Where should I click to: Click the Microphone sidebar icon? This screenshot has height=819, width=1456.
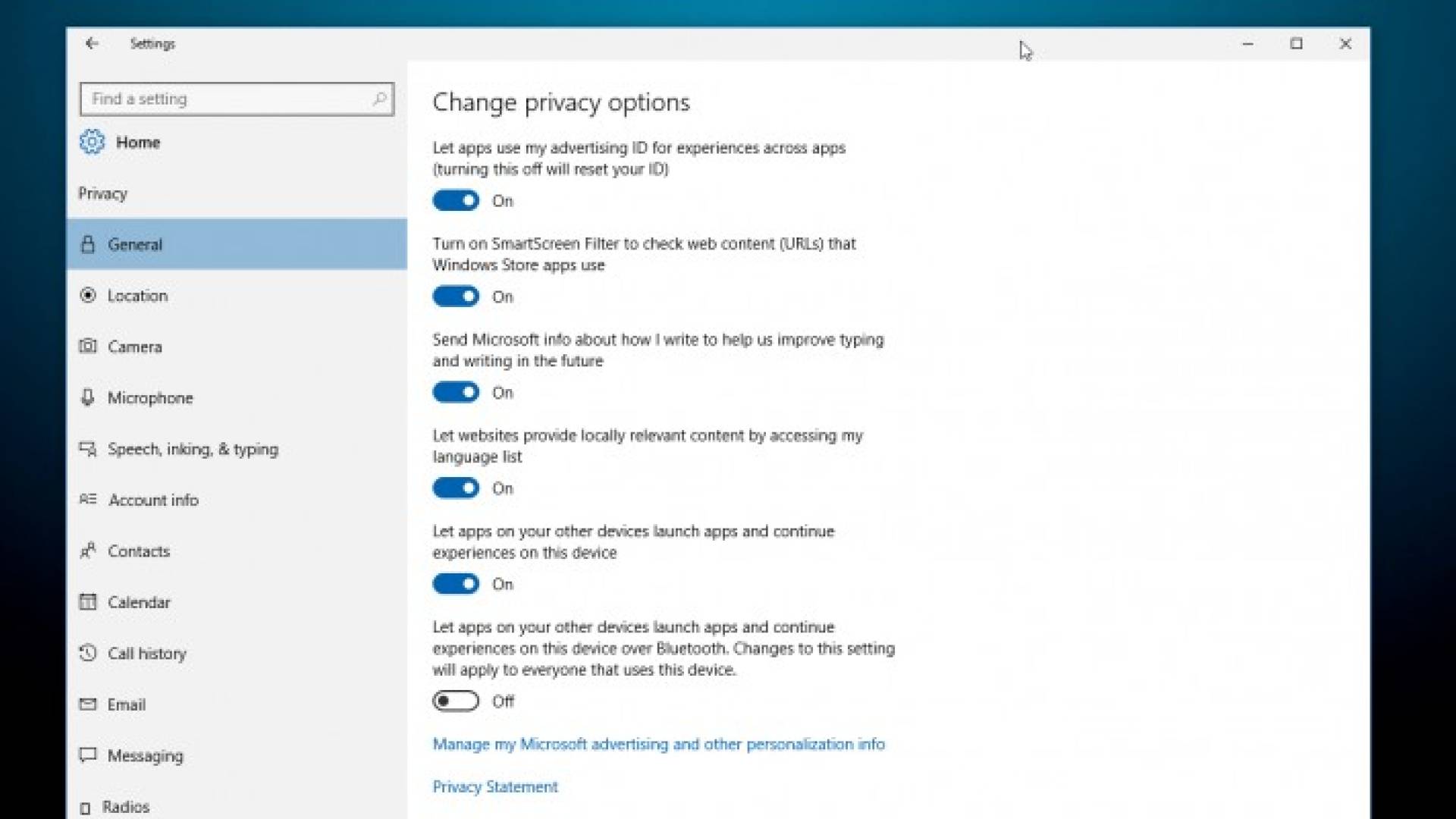point(88,397)
